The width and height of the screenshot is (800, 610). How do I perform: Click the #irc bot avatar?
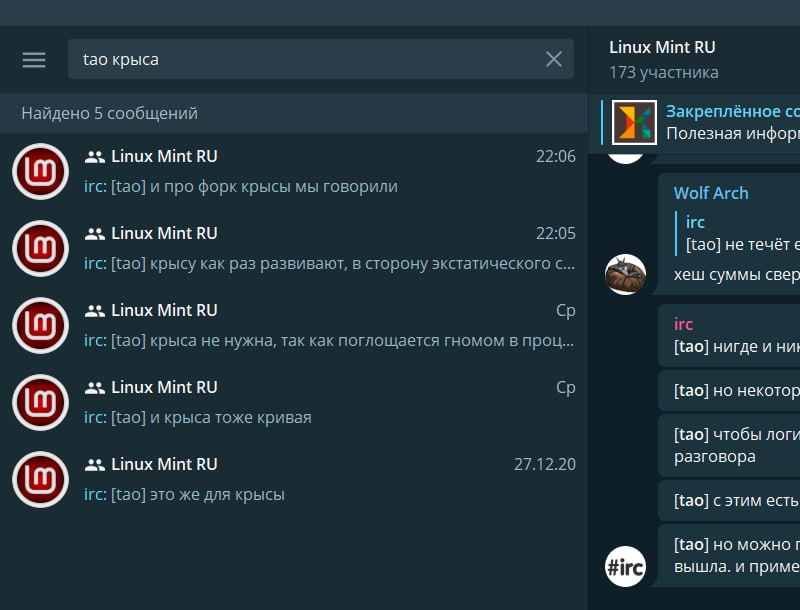click(x=626, y=567)
